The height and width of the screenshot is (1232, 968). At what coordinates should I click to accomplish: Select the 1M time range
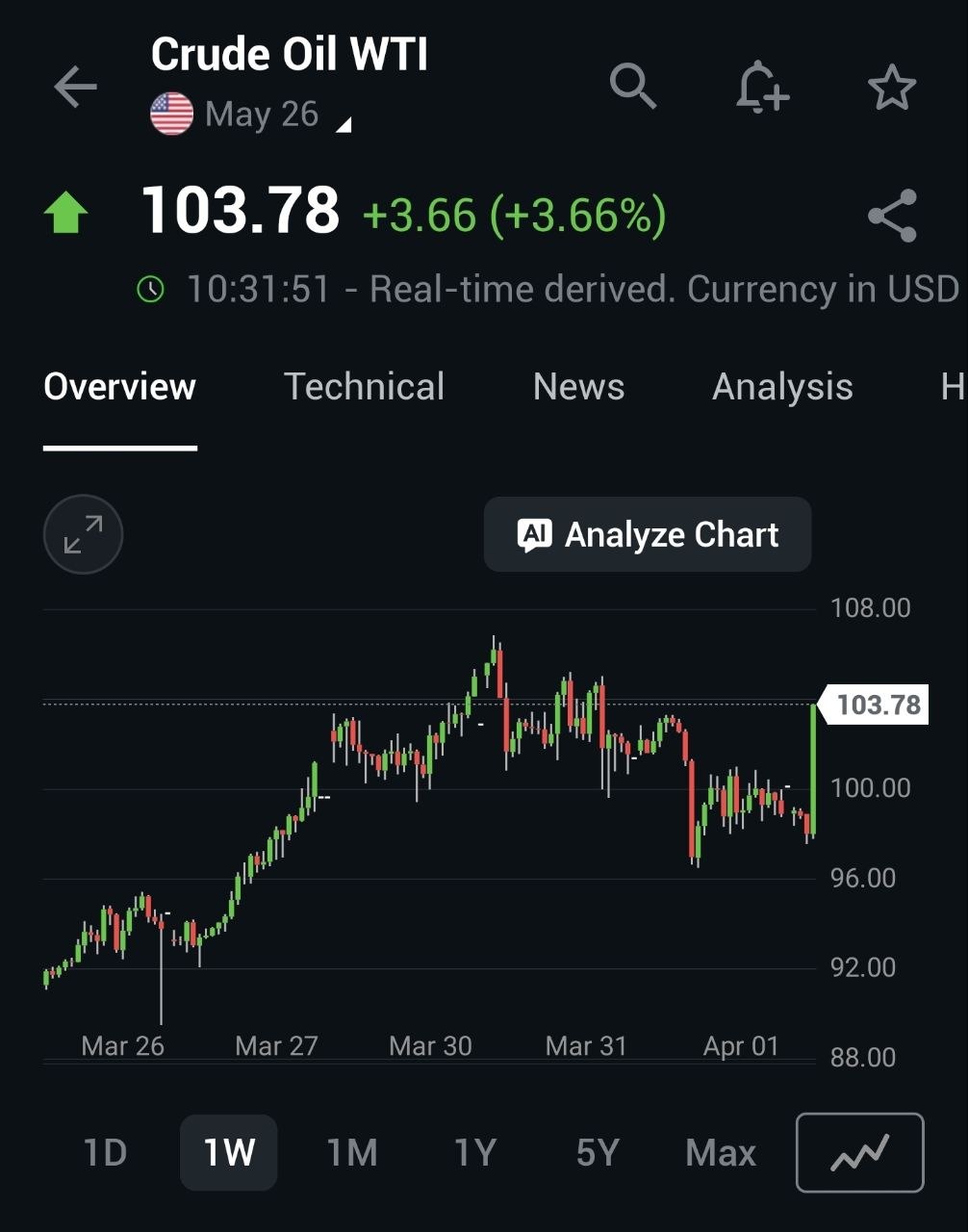click(351, 1152)
